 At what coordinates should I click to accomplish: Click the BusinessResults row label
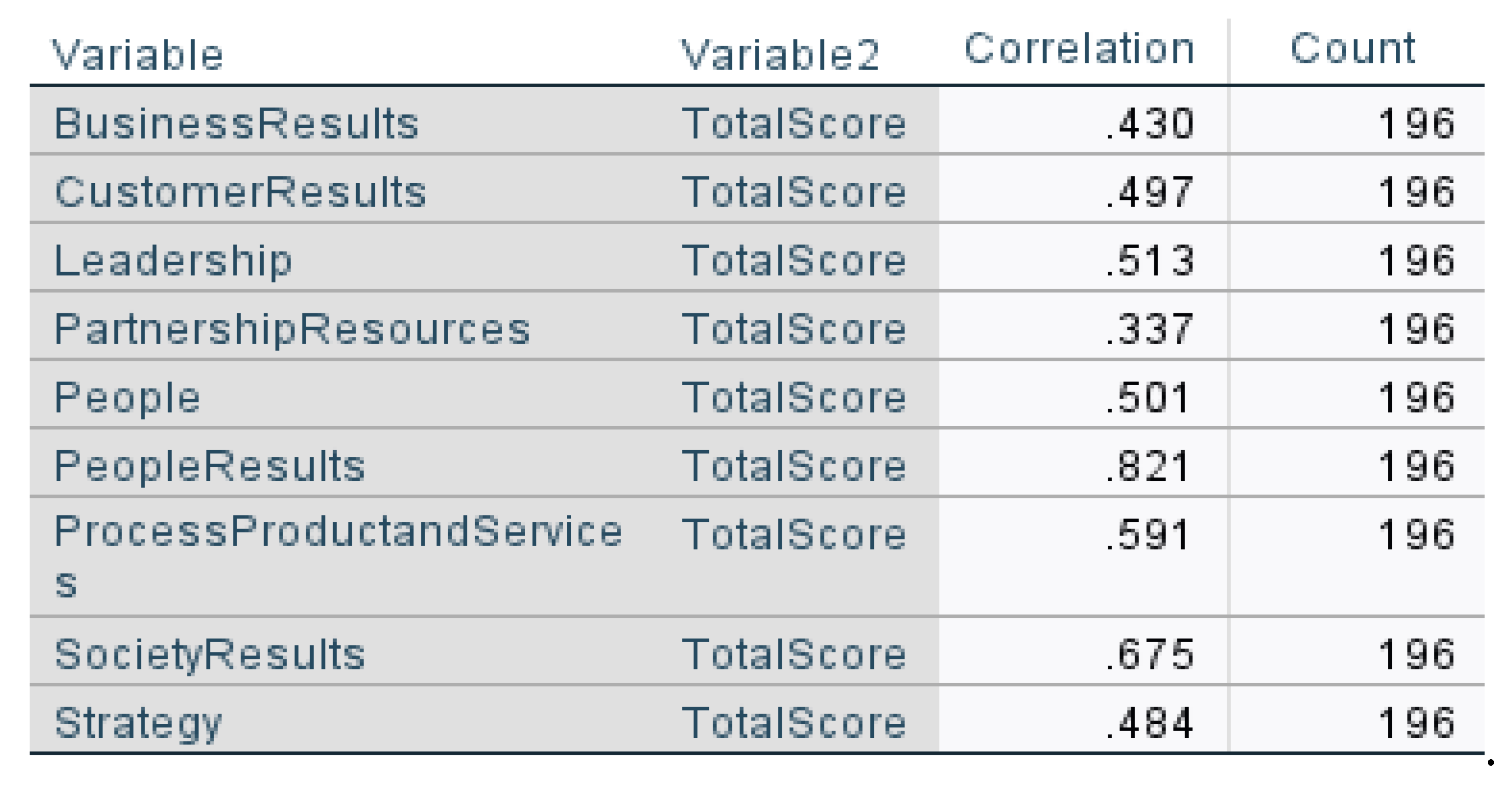tap(237, 124)
